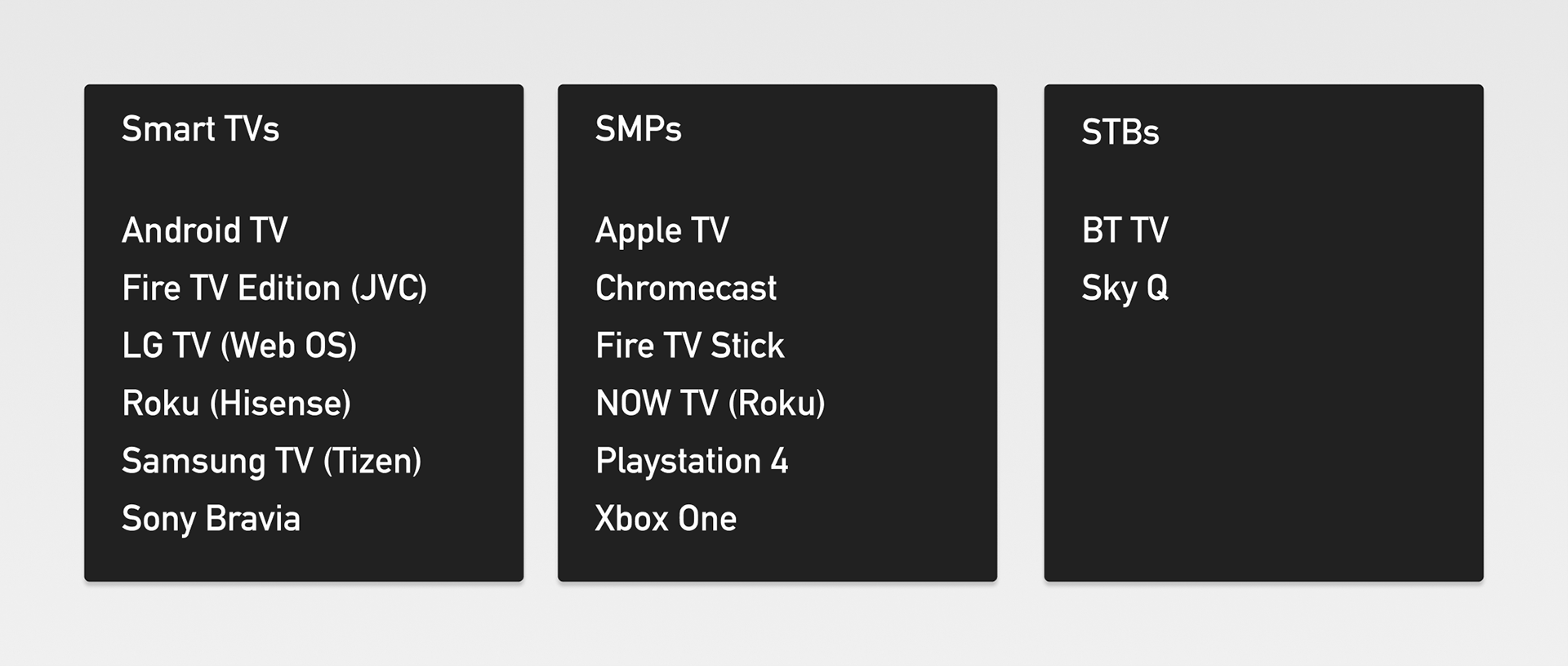1568x666 pixels.
Task: Click the SMPs heading
Action: pyautogui.click(x=638, y=129)
